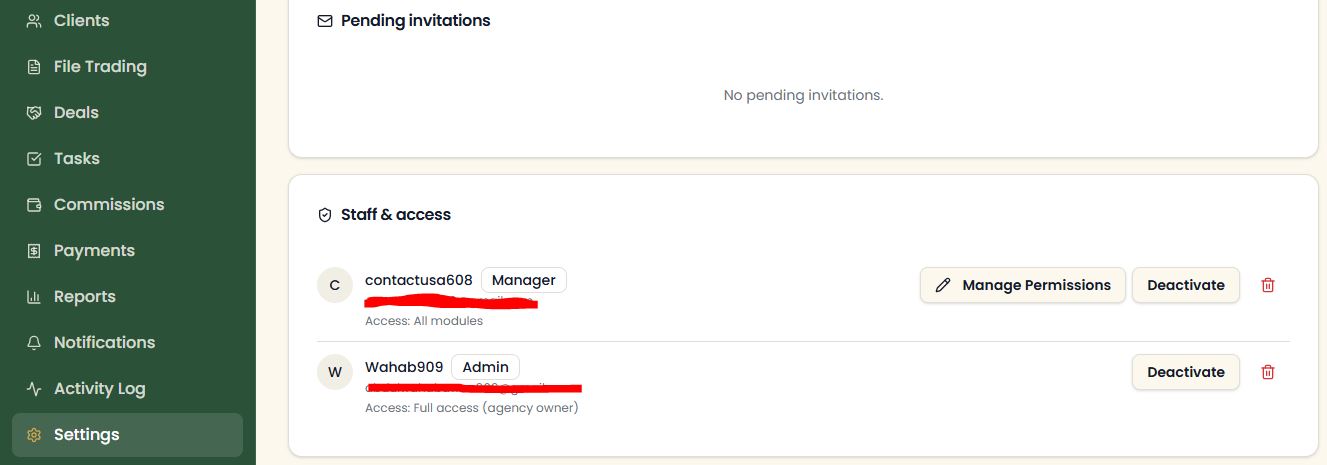The width and height of the screenshot is (1327, 465).
Task: Click the Activity Log pulse icon
Action: pyautogui.click(x=34, y=388)
